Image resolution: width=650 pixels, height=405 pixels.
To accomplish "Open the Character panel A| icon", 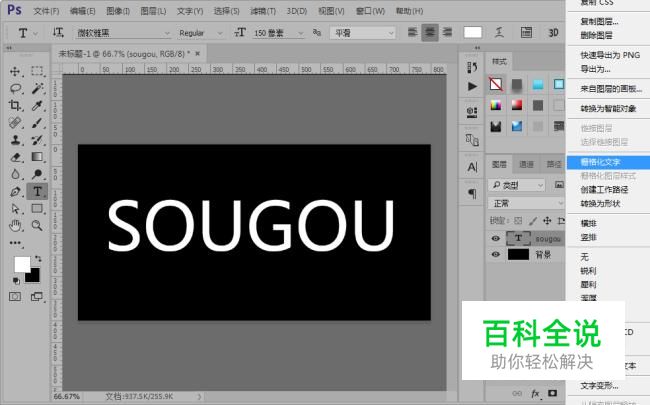I will pos(472,167).
